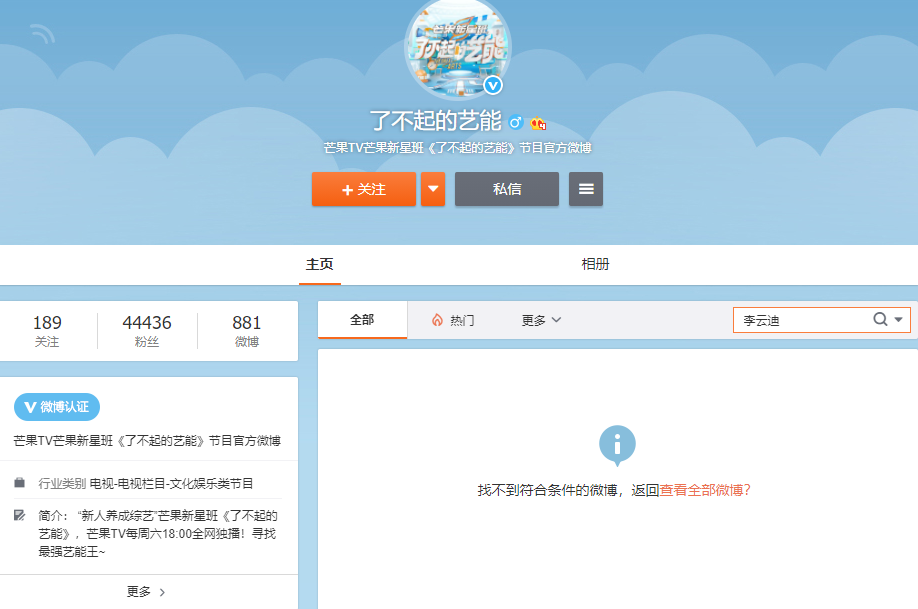Select the 全部 posts filter tab

[x=362, y=320]
